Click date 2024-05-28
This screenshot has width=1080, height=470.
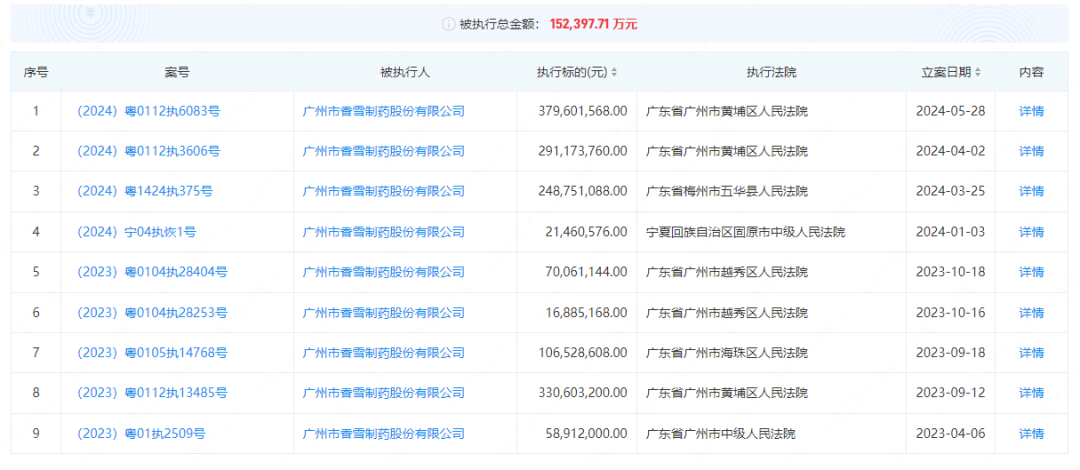tap(949, 110)
